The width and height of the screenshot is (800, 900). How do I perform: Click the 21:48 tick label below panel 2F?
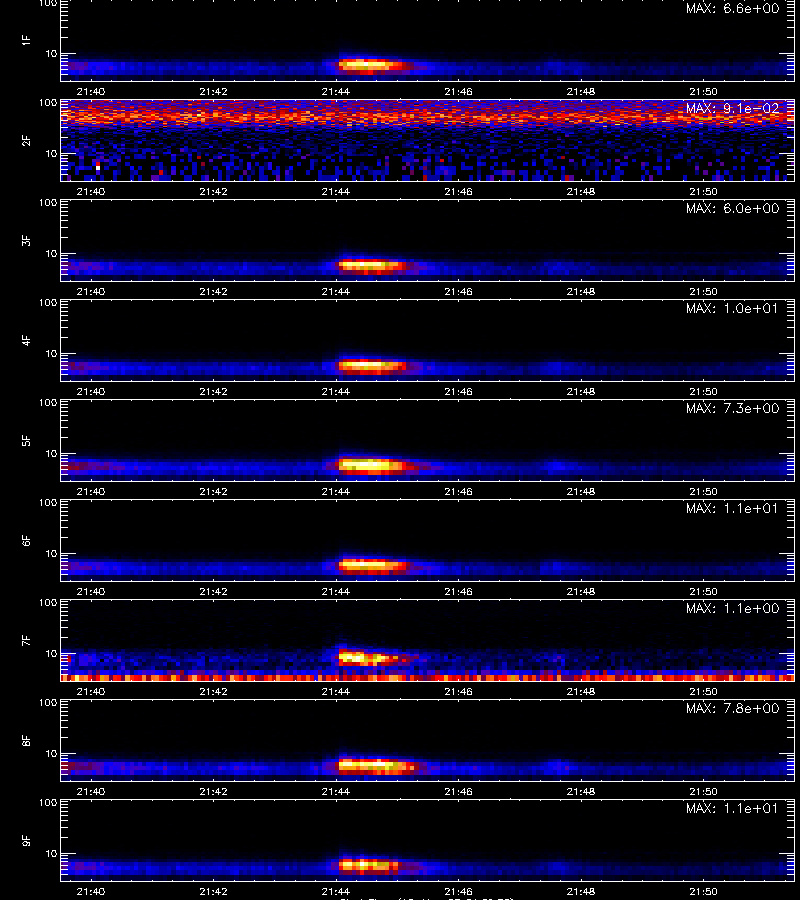coord(581,191)
